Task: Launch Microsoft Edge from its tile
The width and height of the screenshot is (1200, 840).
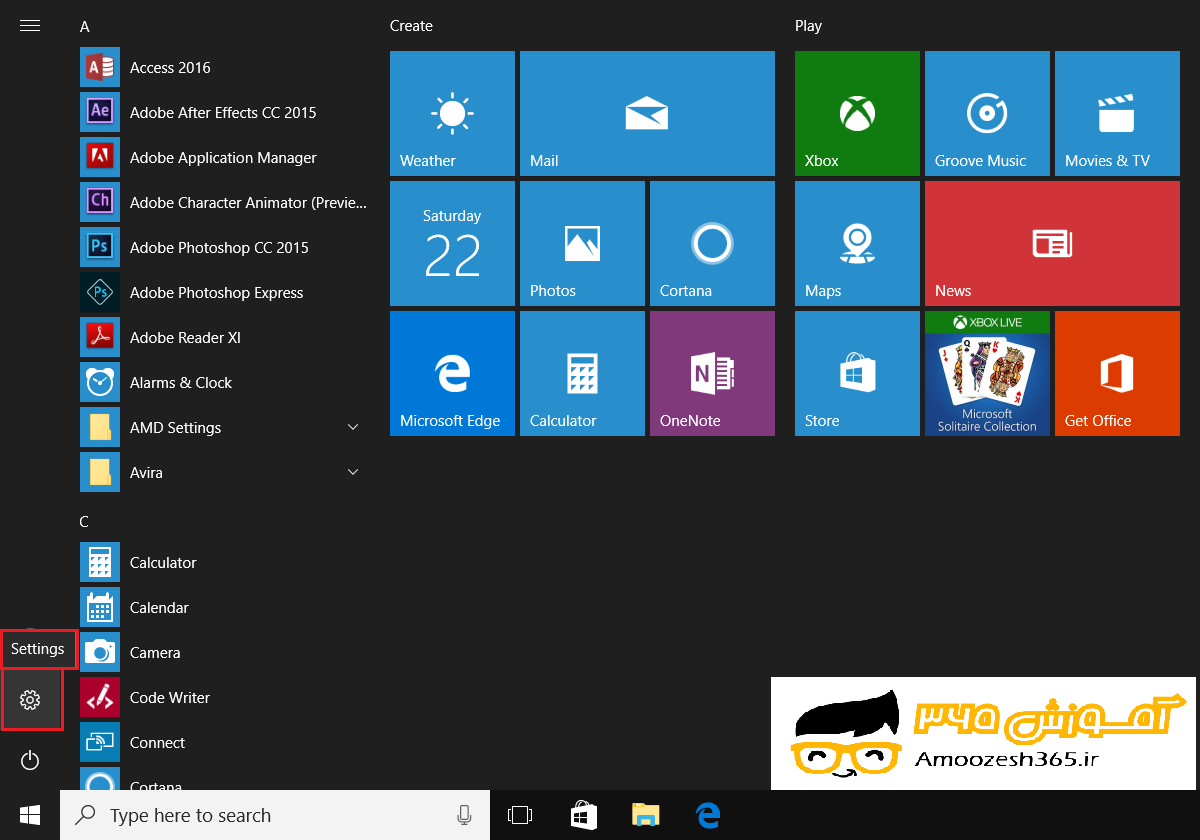Action: tap(452, 373)
